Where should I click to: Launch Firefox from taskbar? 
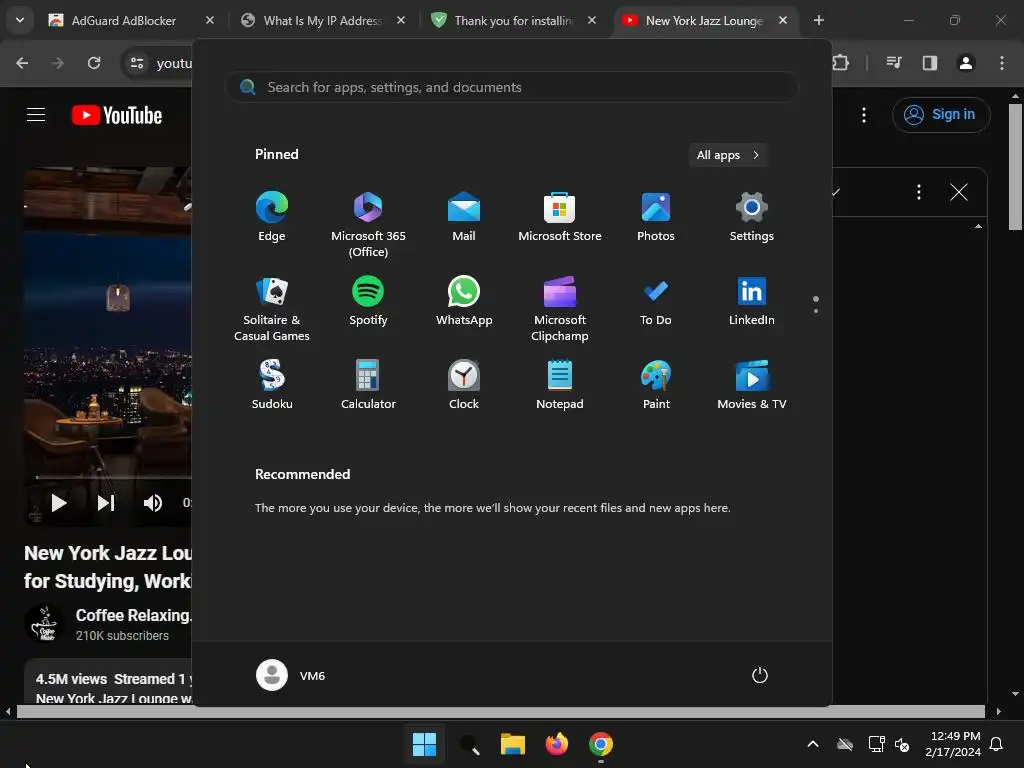[556, 744]
